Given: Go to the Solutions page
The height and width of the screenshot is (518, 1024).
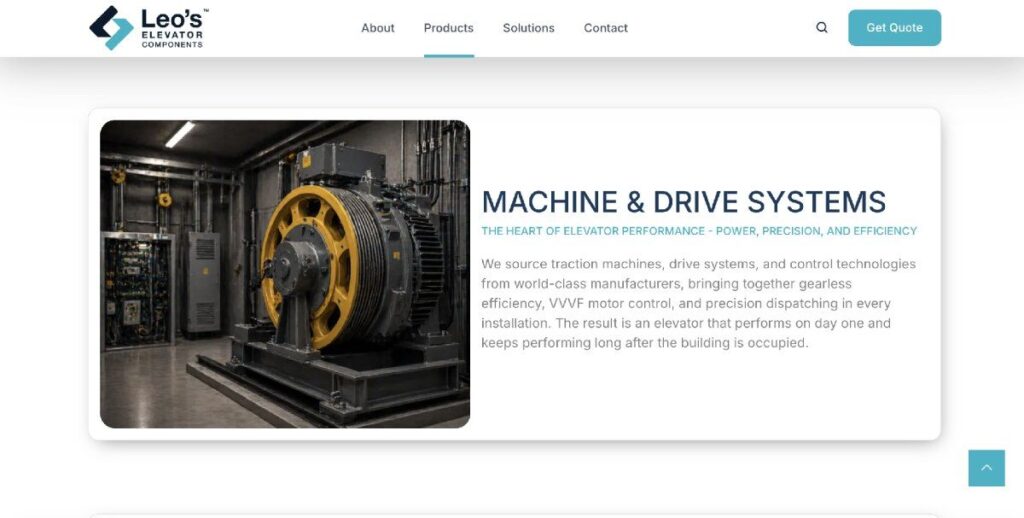Looking at the screenshot, I should click(528, 28).
